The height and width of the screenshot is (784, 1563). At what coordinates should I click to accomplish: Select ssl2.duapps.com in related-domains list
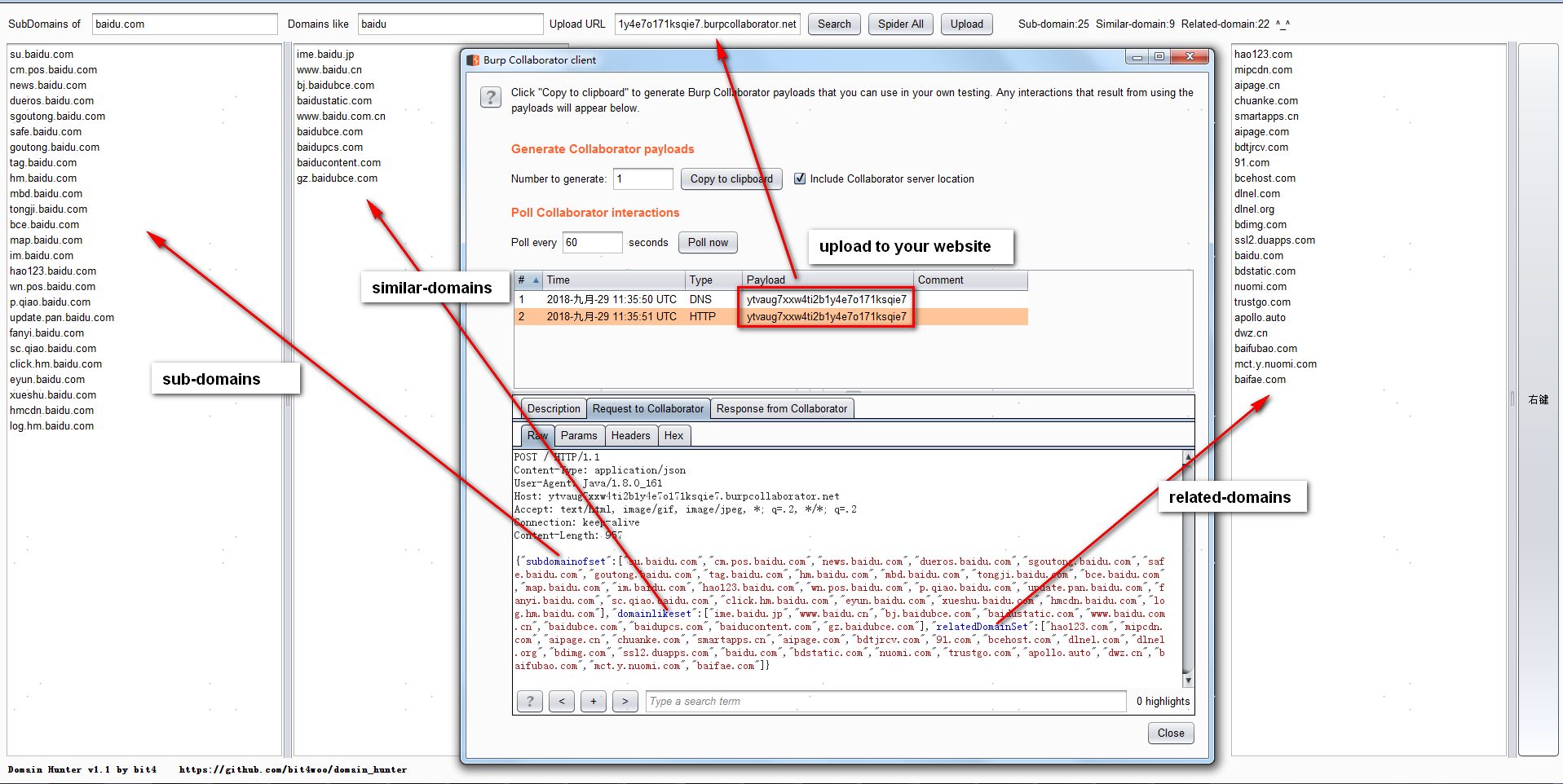point(1274,240)
